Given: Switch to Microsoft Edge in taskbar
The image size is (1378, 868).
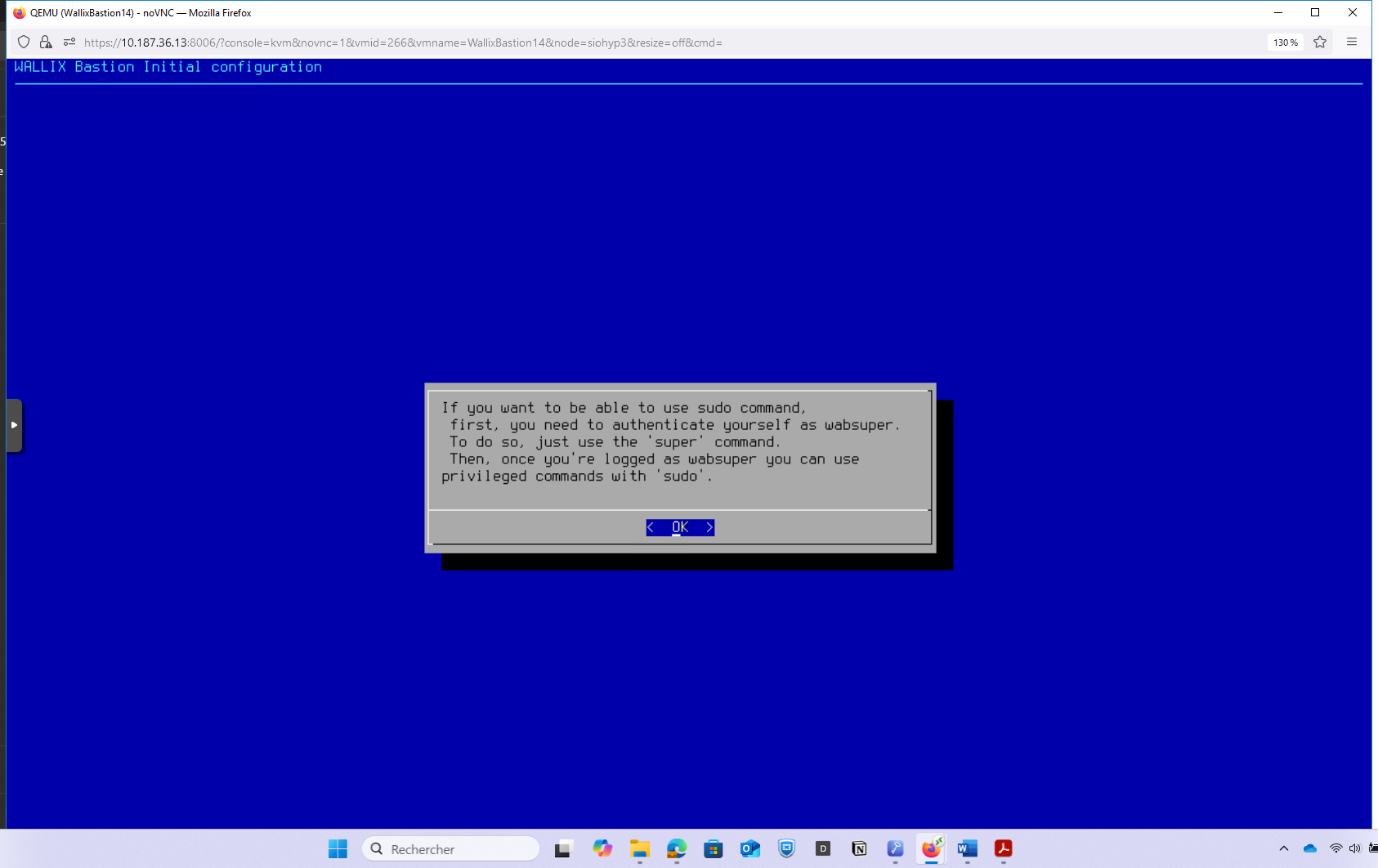Looking at the screenshot, I should [x=677, y=849].
